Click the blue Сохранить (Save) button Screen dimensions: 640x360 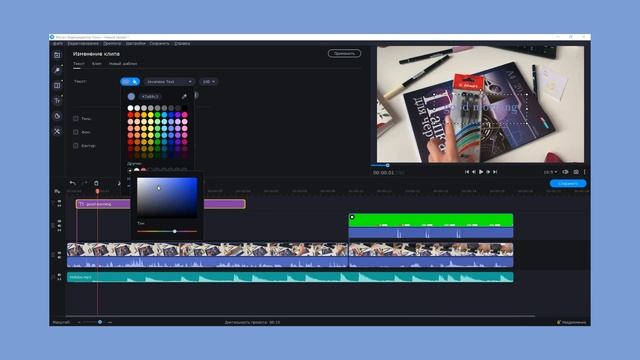tap(568, 183)
